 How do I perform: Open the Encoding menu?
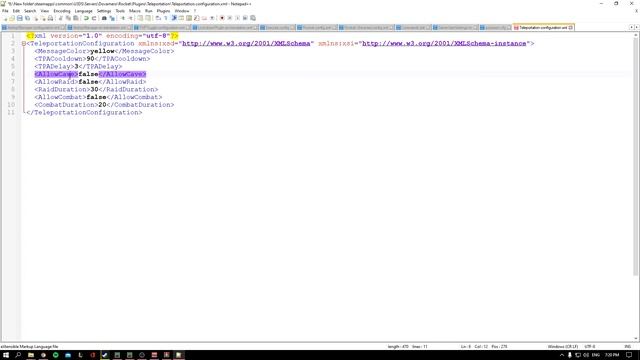click(x=62, y=11)
